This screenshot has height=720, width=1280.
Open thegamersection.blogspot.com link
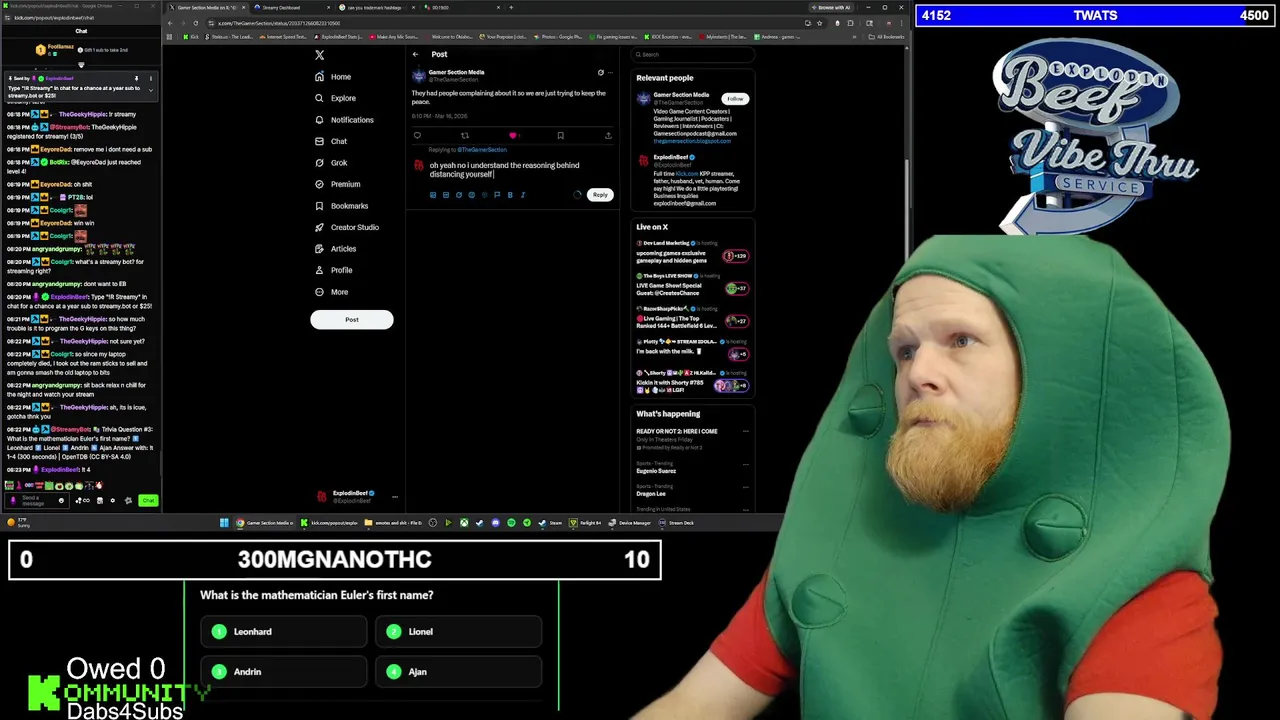click(x=692, y=141)
